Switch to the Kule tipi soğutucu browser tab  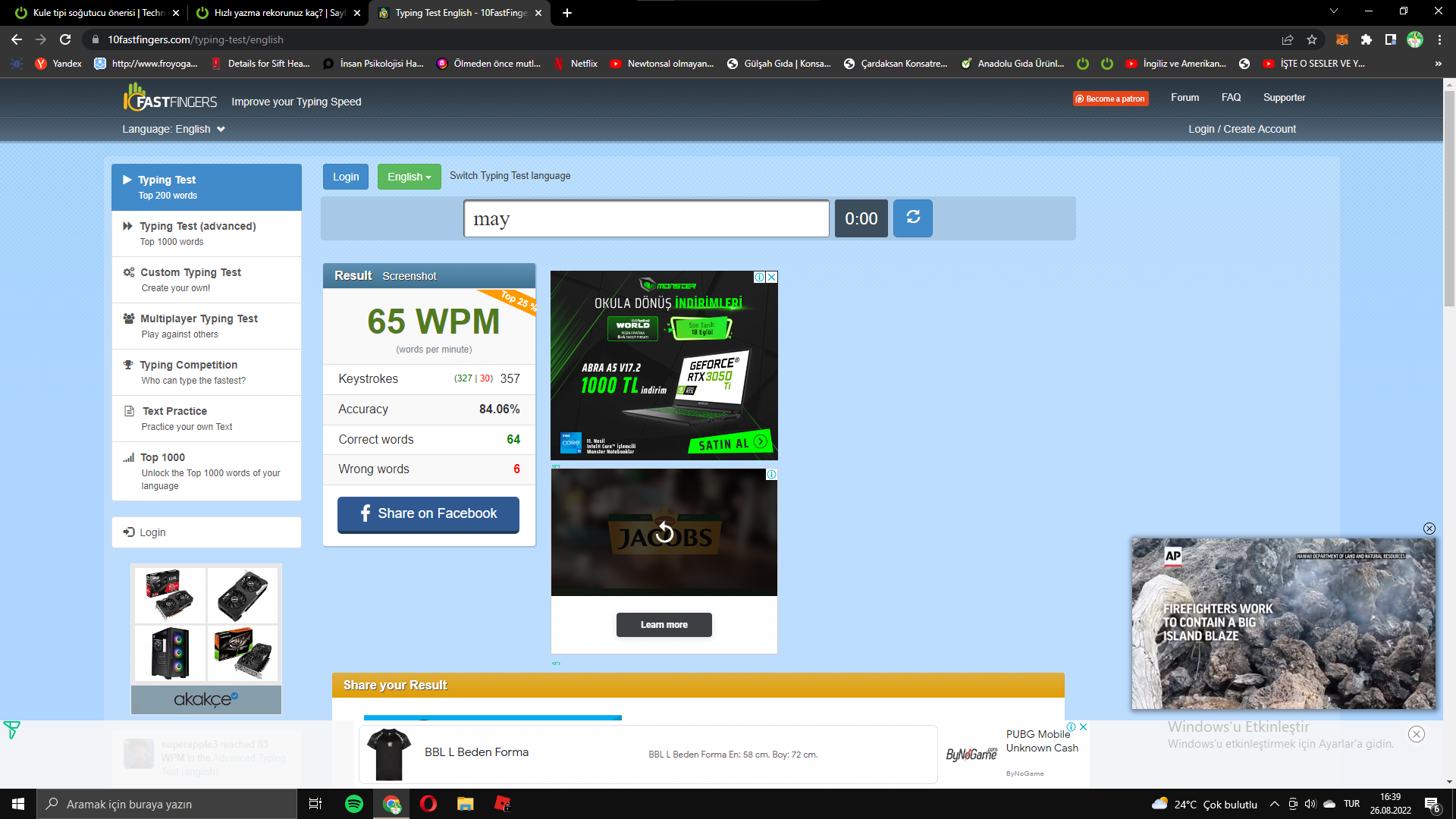(x=97, y=13)
